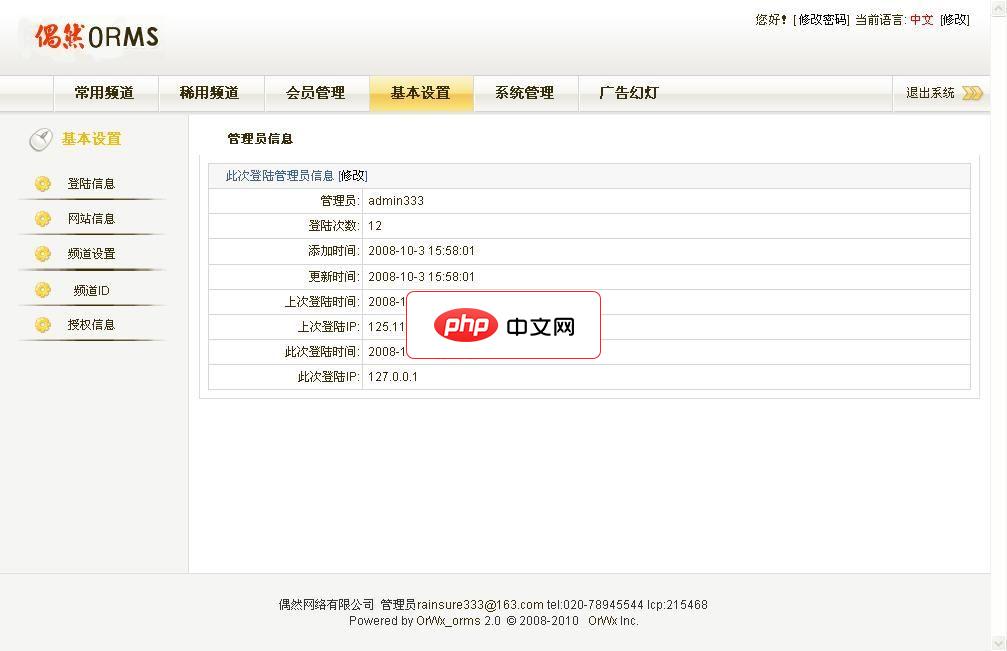Open 频道ID in the sidebar
The height and width of the screenshot is (651, 1007).
pos(91,291)
